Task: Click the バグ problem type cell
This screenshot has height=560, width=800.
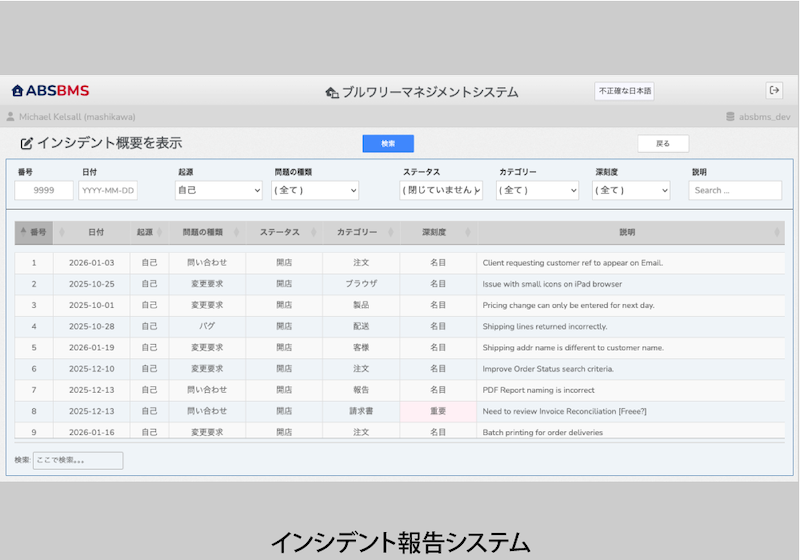Action: point(207,326)
